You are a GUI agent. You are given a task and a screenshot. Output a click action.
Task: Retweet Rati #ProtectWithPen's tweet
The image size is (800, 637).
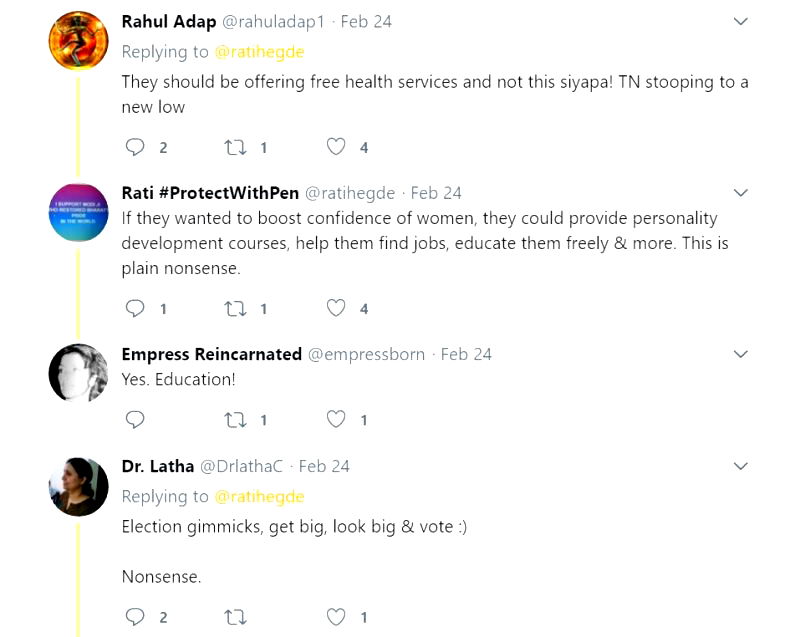(x=236, y=308)
